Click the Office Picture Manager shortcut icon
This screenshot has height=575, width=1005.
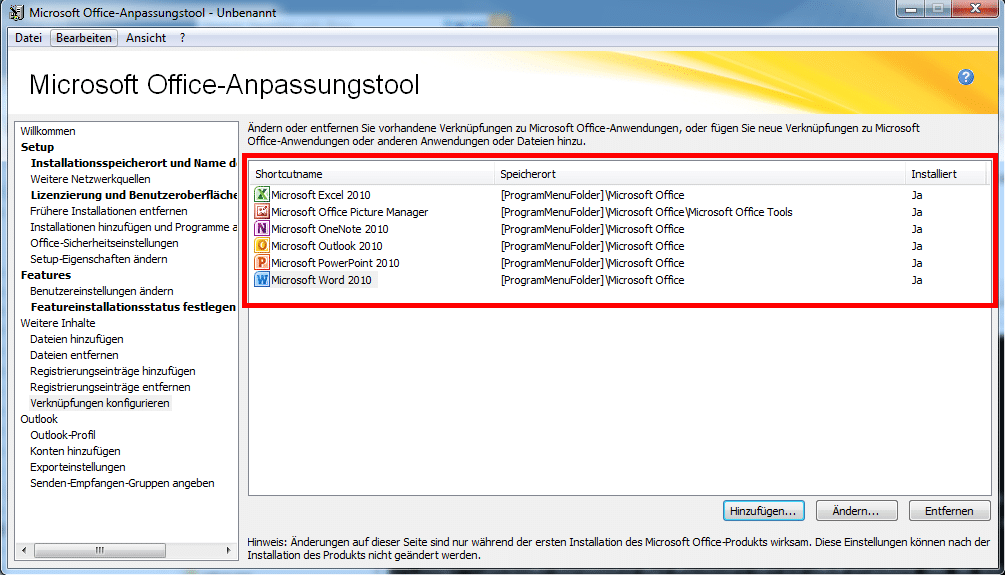262,212
